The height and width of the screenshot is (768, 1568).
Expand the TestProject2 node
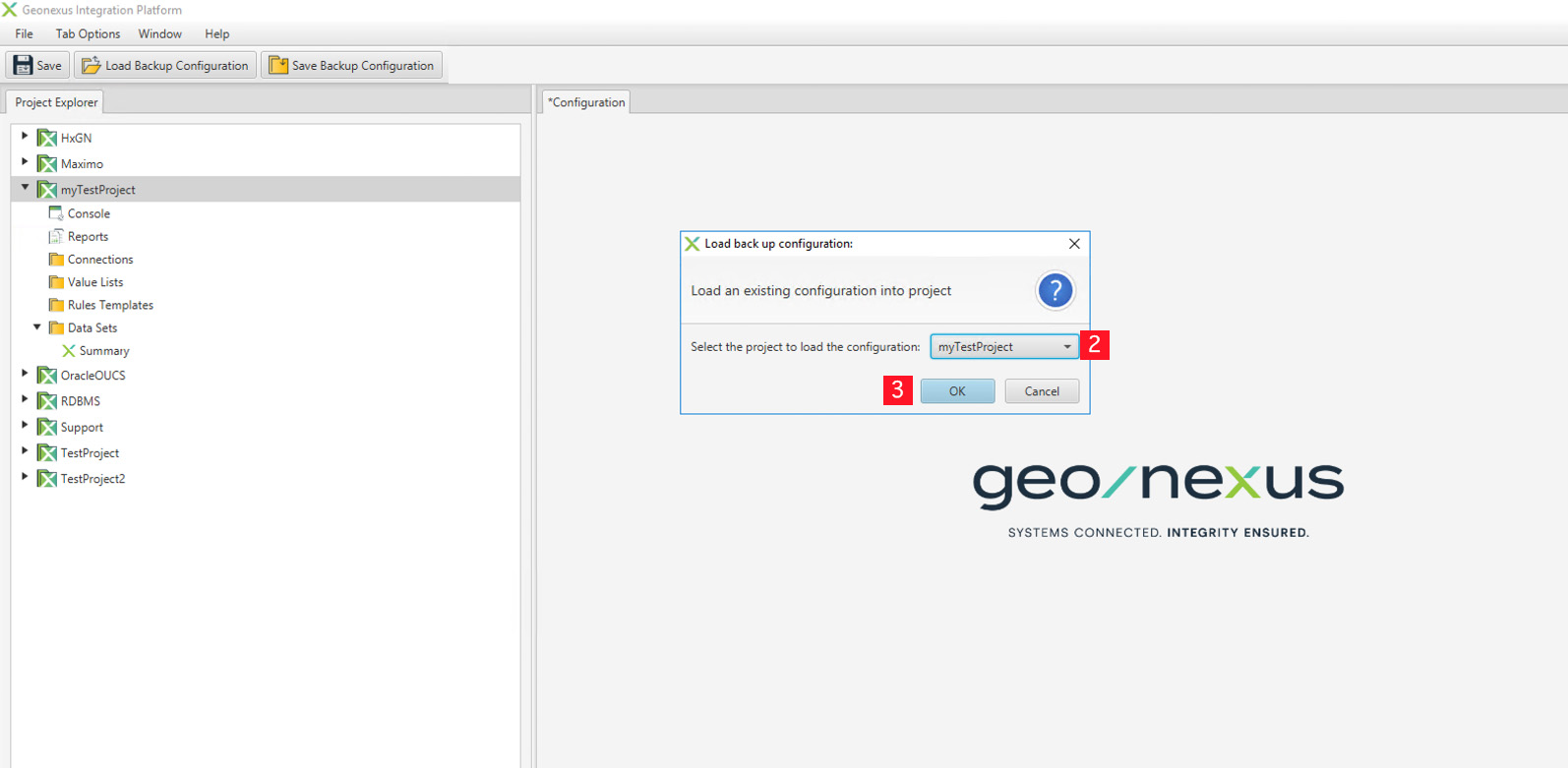click(25, 477)
